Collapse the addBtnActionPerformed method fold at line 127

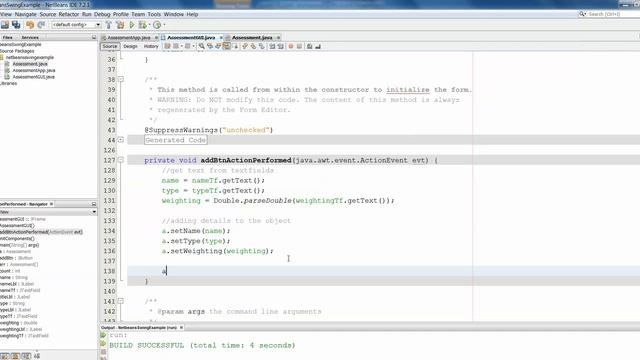point(121,160)
